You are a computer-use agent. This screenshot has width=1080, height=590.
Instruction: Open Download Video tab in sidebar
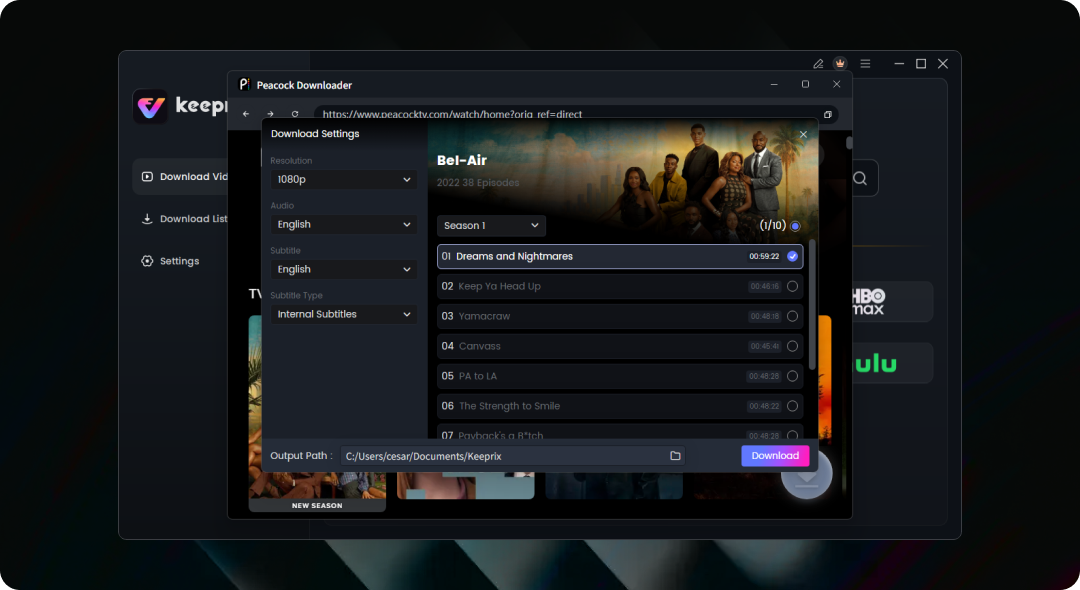click(x=180, y=176)
